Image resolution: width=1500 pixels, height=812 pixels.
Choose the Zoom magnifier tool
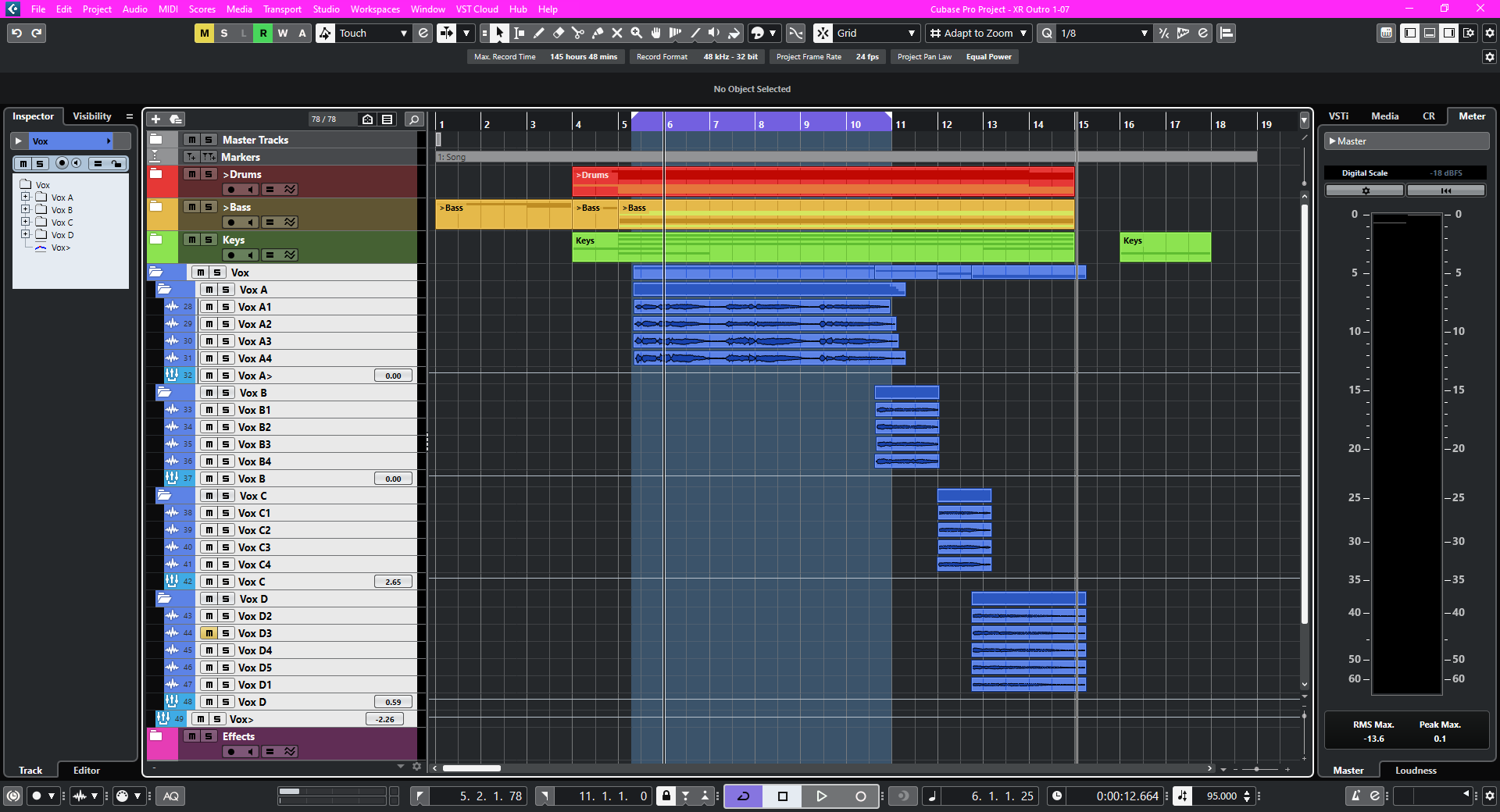point(636,33)
